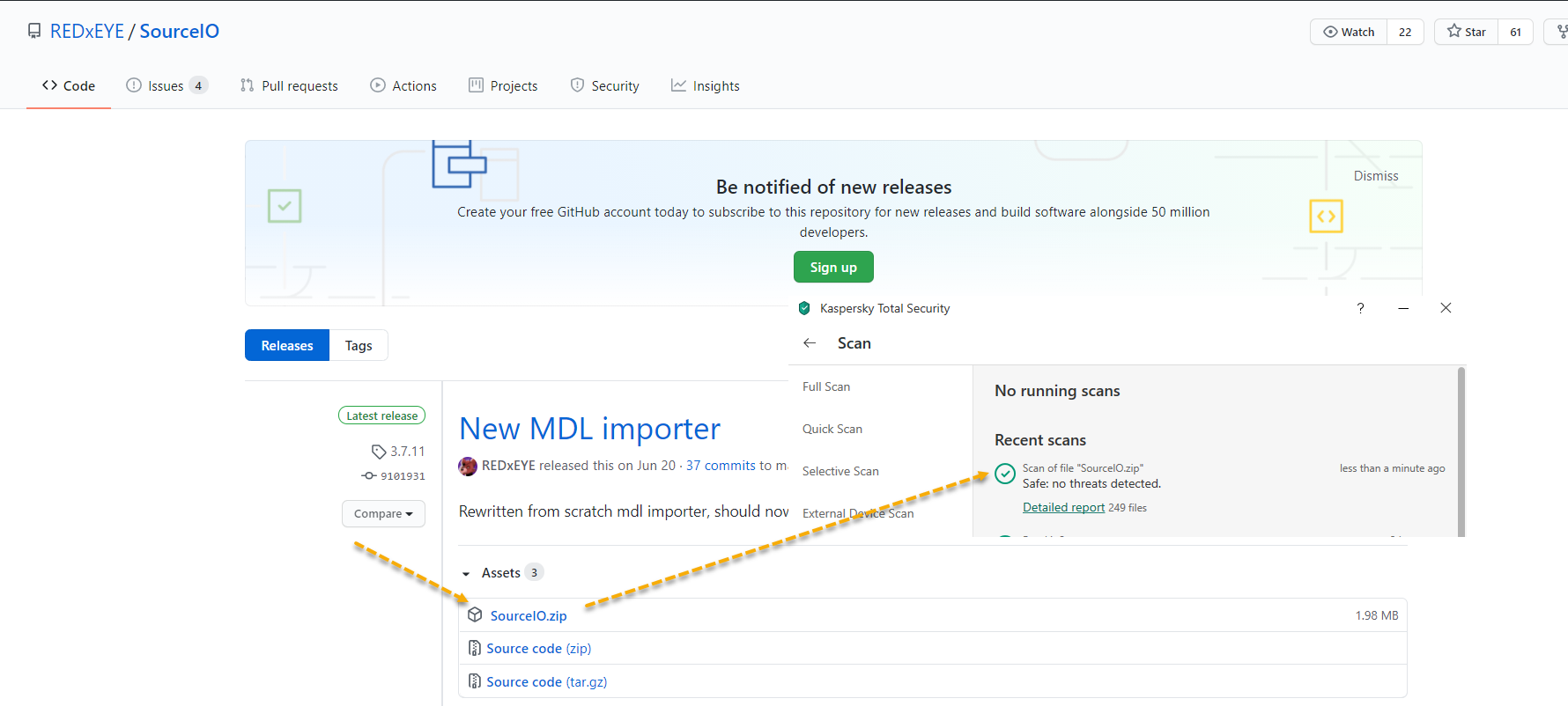Open the REDxEYE owner link
The width and height of the screenshot is (1568, 706).
[x=87, y=32]
